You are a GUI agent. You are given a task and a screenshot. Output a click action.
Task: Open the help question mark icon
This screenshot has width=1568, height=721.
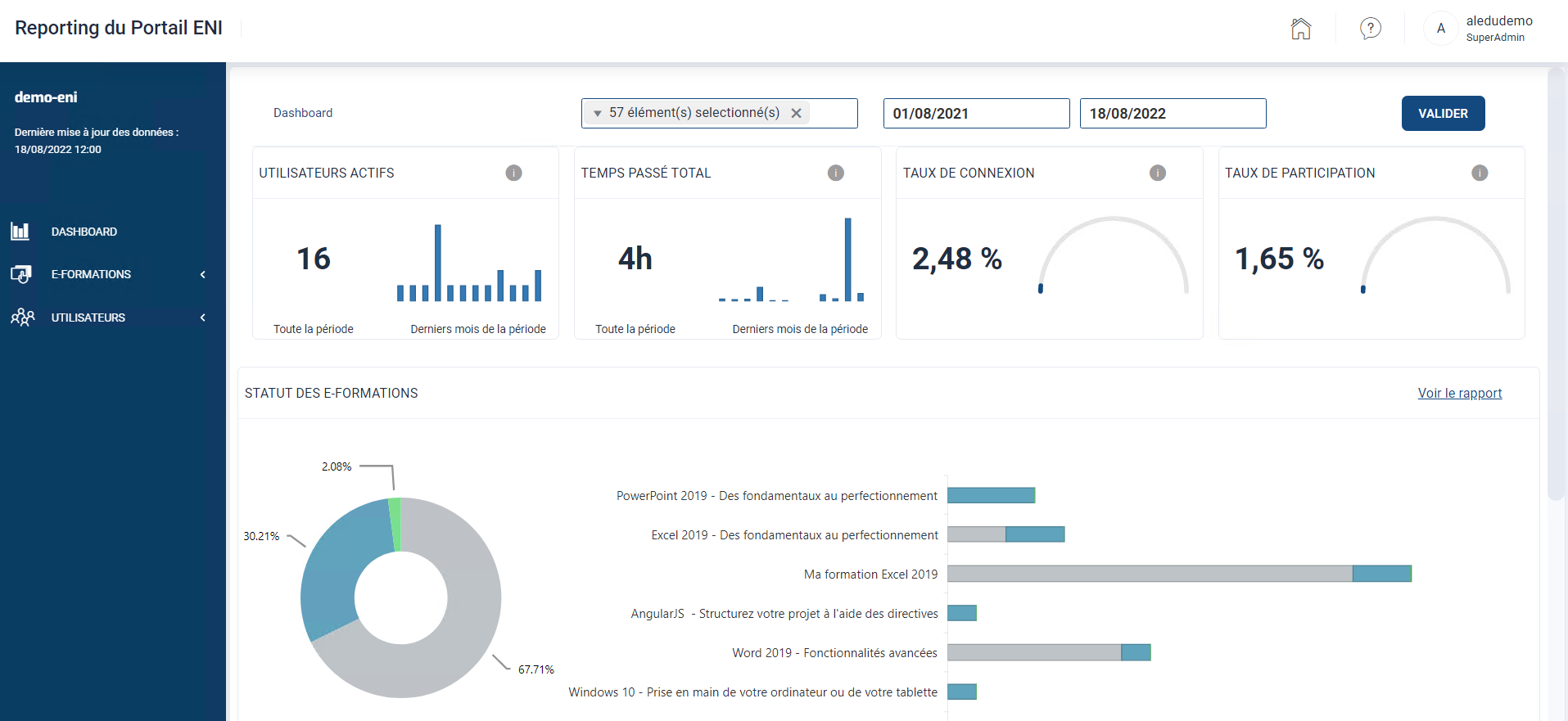tap(1371, 29)
